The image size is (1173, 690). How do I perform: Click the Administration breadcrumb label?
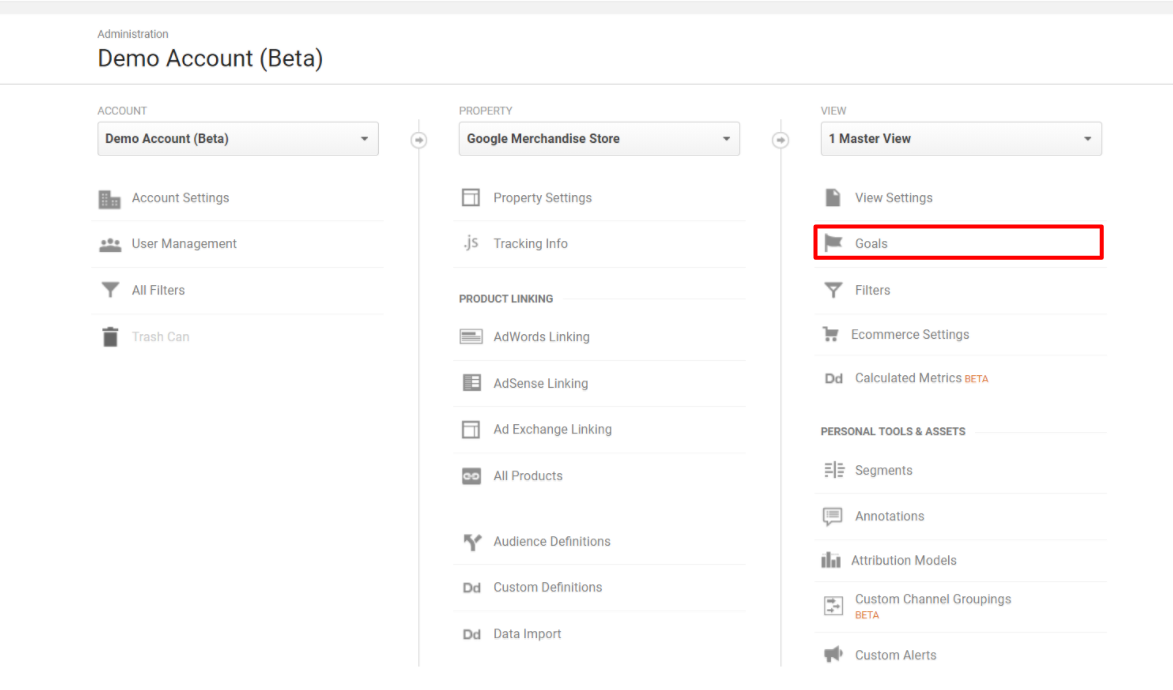[x=132, y=34]
